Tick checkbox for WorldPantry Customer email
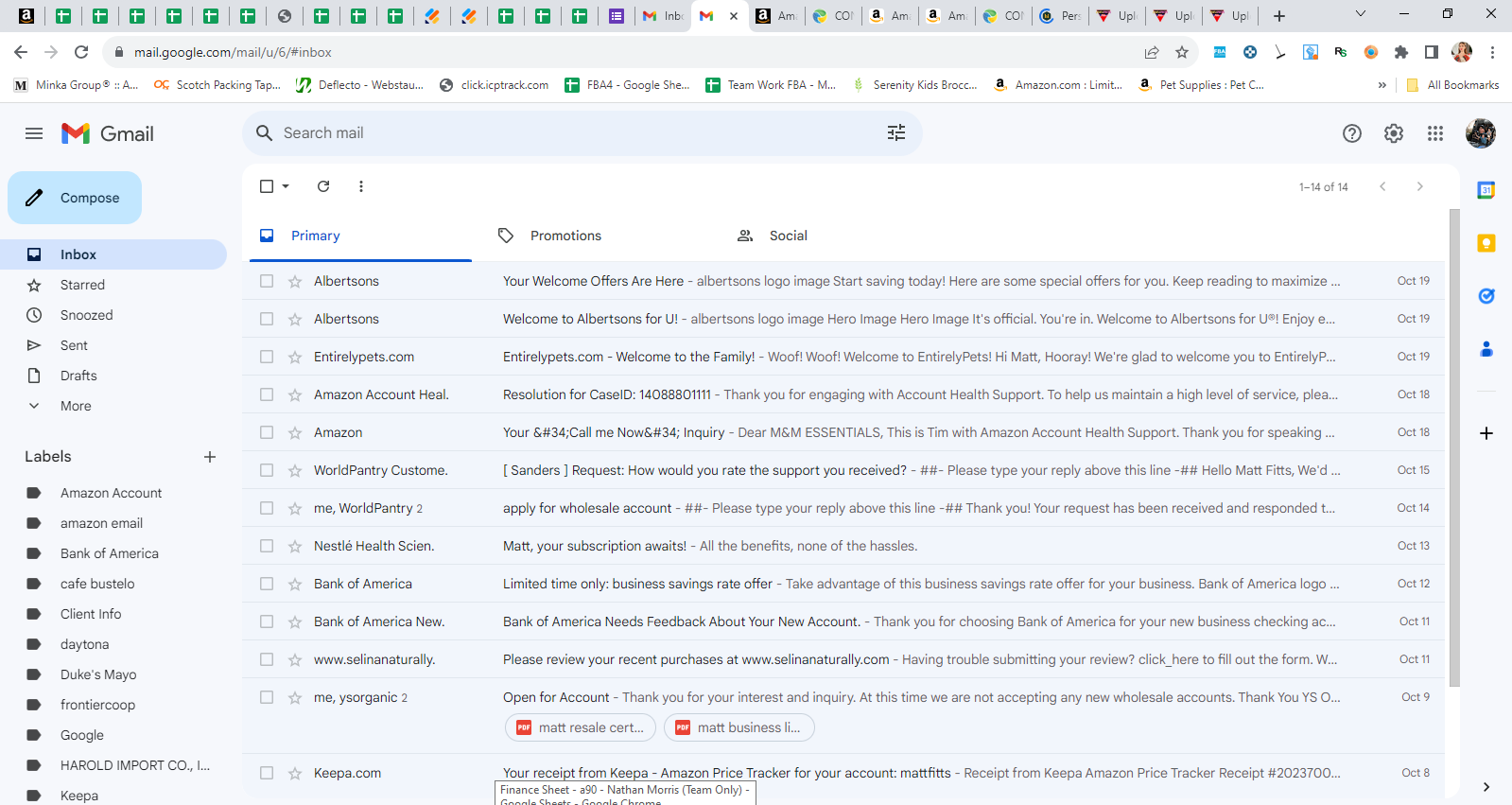The image size is (1512, 805). coord(267,470)
